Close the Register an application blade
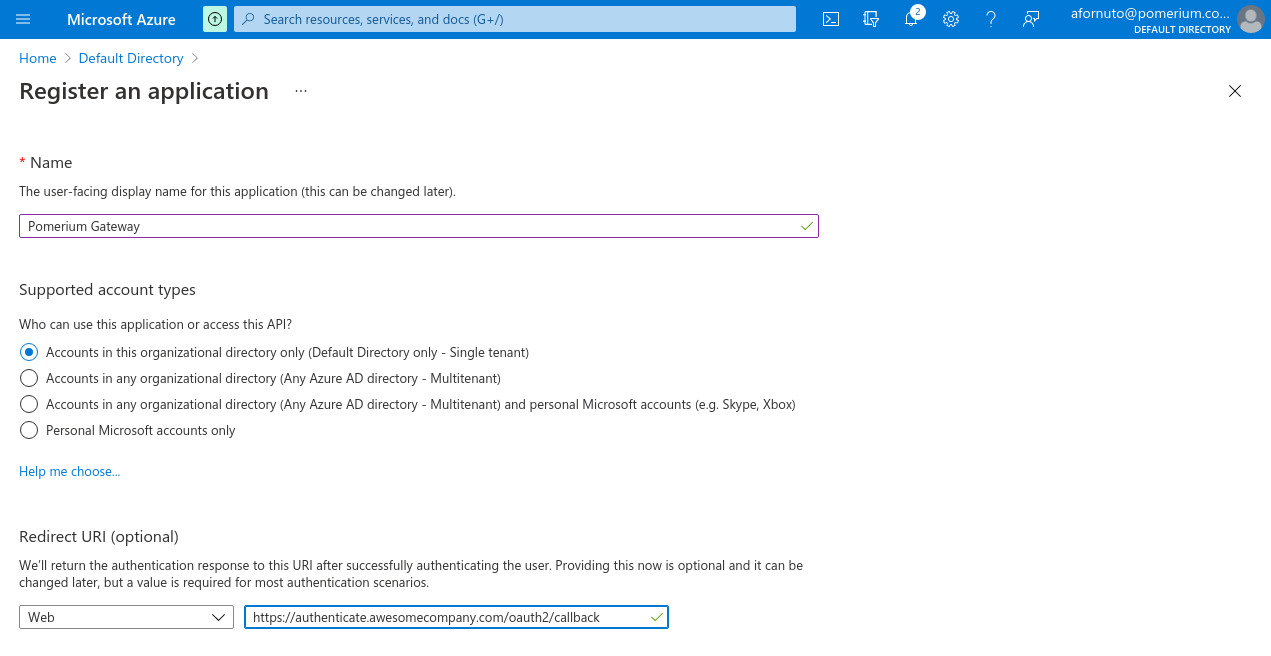This screenshot has height=656, width=1271. click(1235, 91)
